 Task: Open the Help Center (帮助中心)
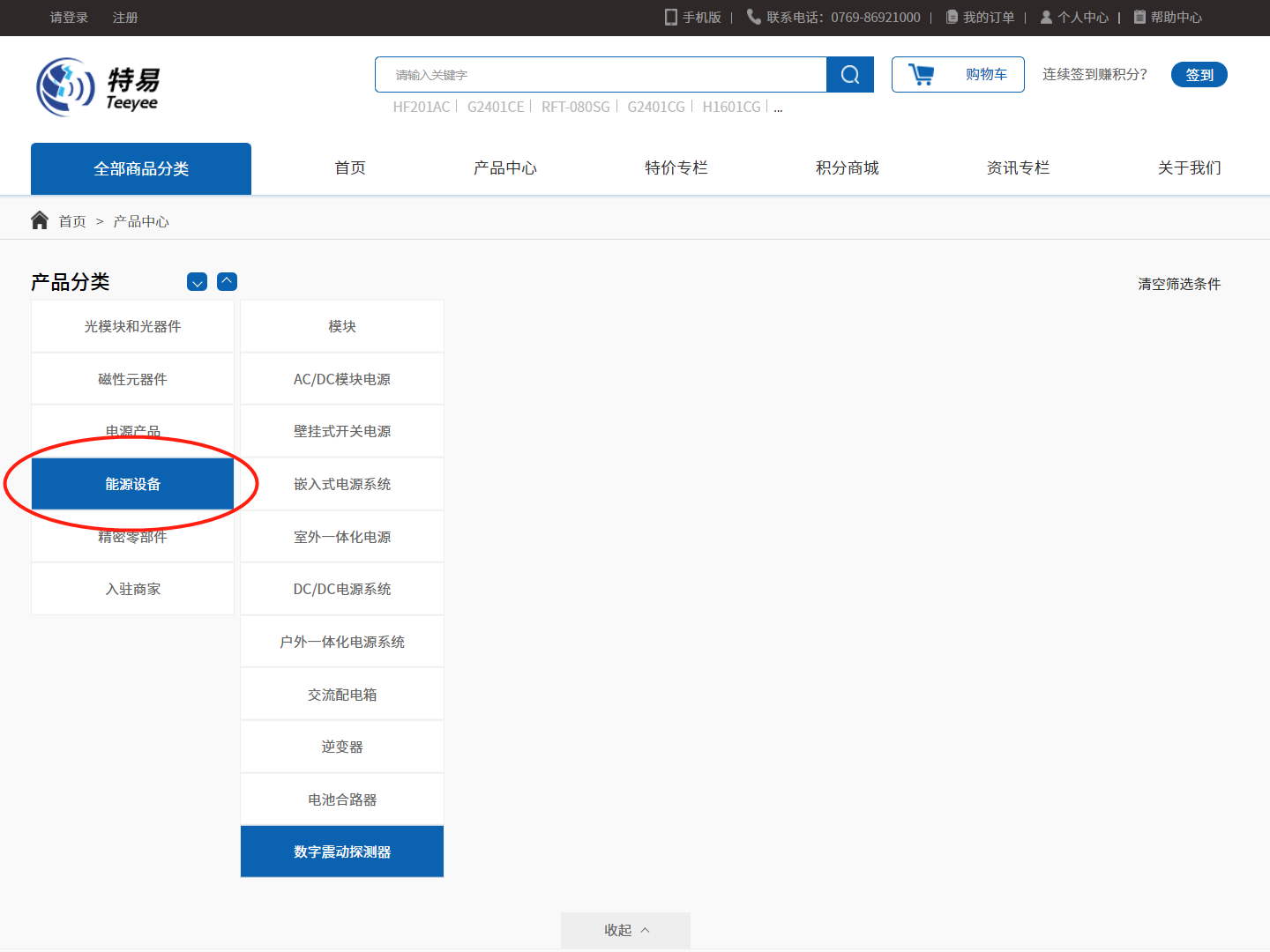click(x=1168, y=18)
